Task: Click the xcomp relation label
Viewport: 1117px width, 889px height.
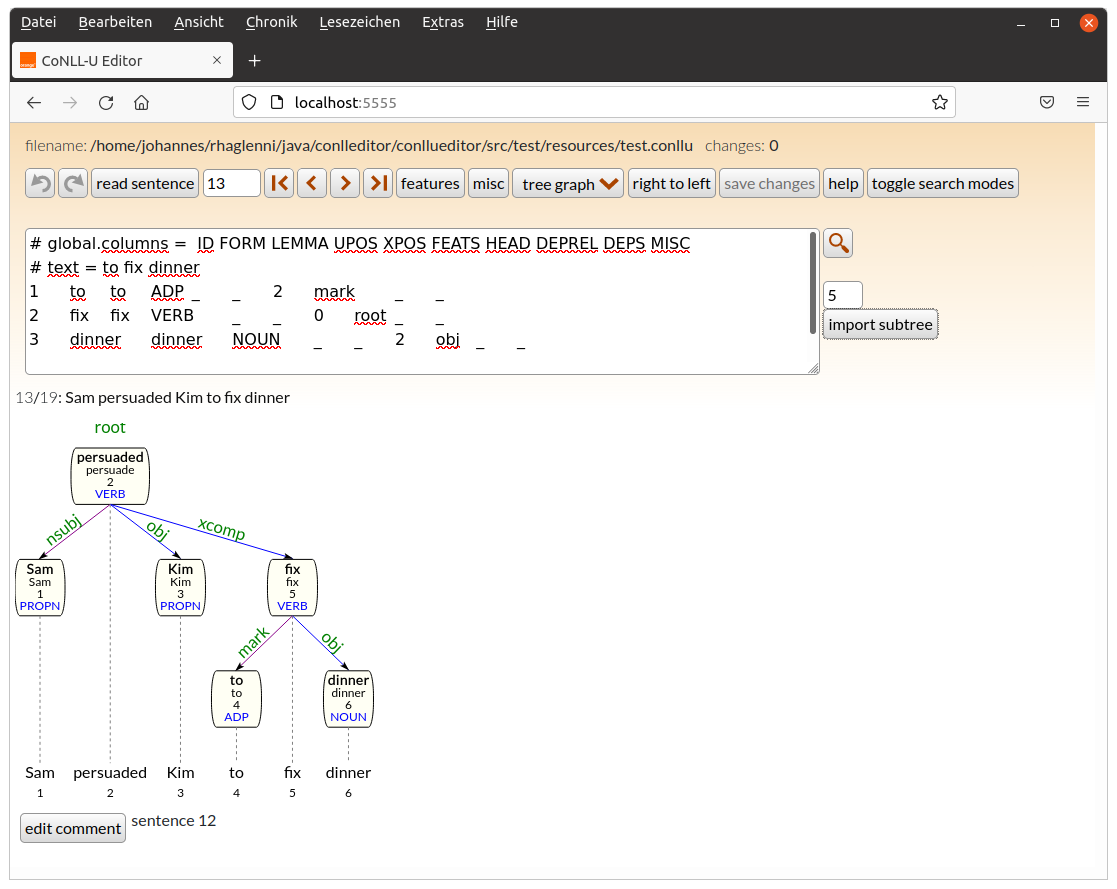Action: coord(222,529)
